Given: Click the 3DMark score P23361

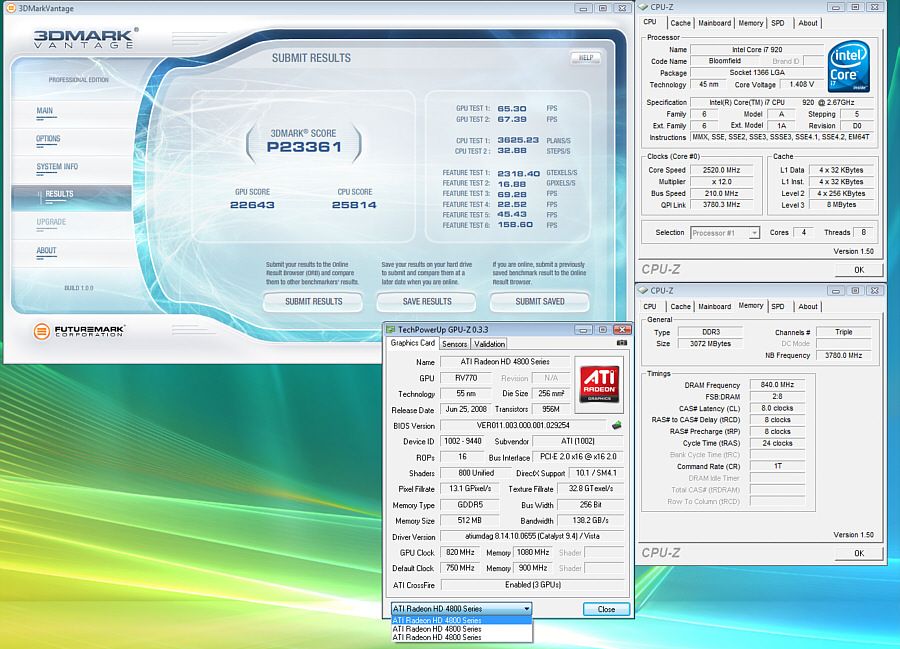Looking at the screenshot, I should (x=304, y=147).
